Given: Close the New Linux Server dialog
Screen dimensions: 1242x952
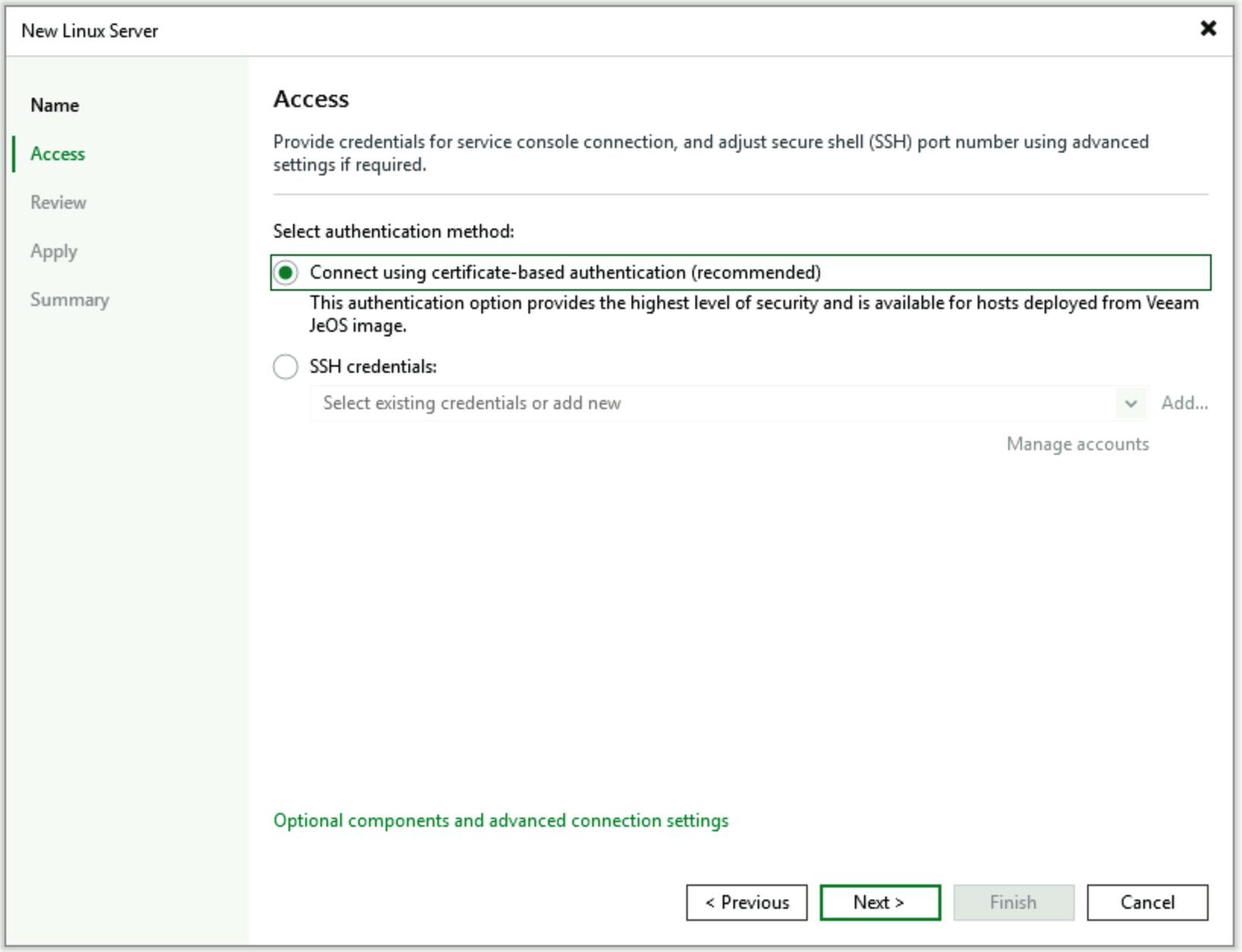Looking at the screenshot, I should click(1207, 29).
